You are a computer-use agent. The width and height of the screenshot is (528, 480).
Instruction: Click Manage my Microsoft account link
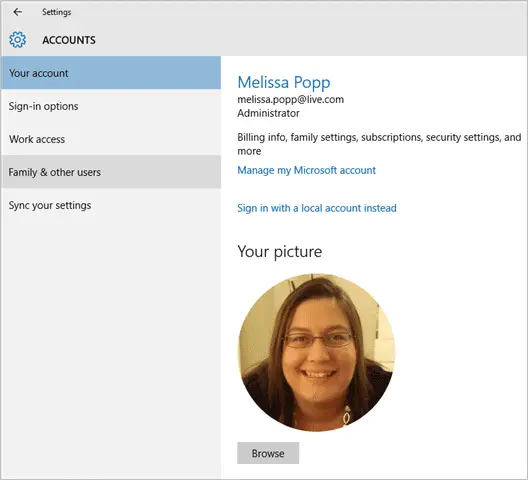306,170
